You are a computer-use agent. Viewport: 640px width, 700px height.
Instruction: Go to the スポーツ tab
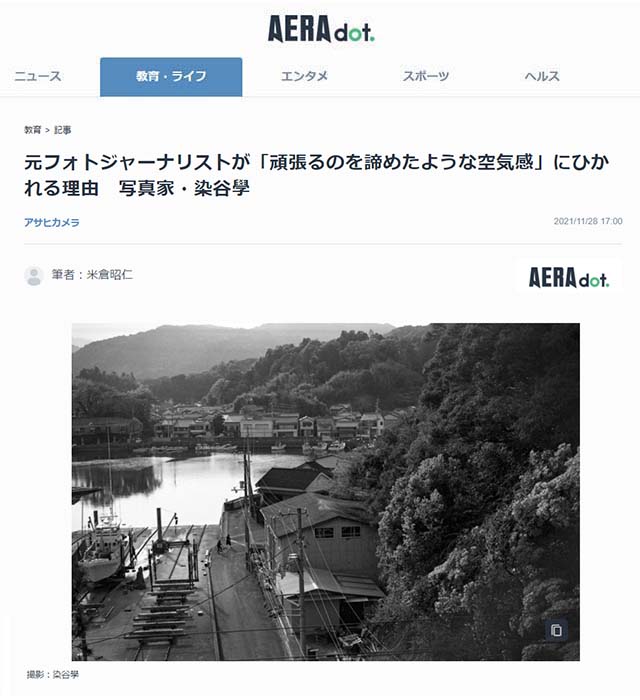(x=426, y=76)
